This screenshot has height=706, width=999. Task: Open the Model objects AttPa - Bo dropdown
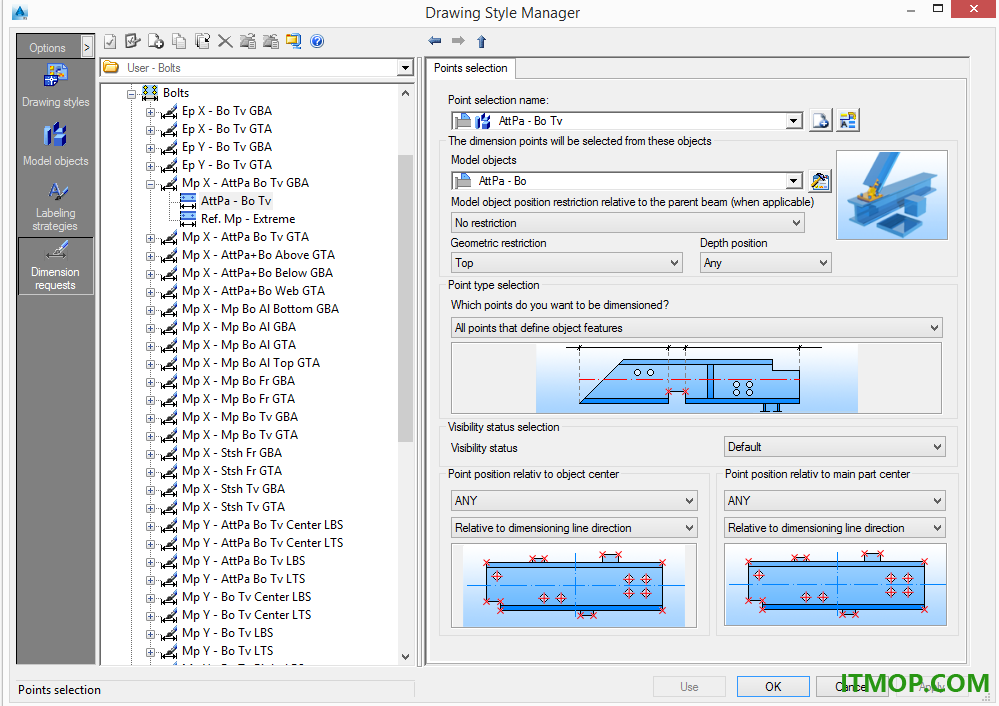(x=793, y=181)
